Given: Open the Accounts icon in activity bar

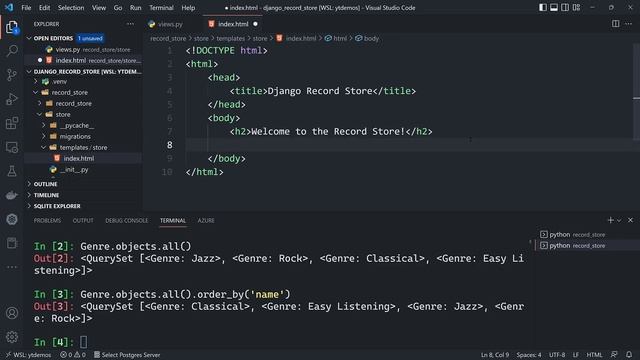Looking at the screenshot, I should tap(12, 313).
